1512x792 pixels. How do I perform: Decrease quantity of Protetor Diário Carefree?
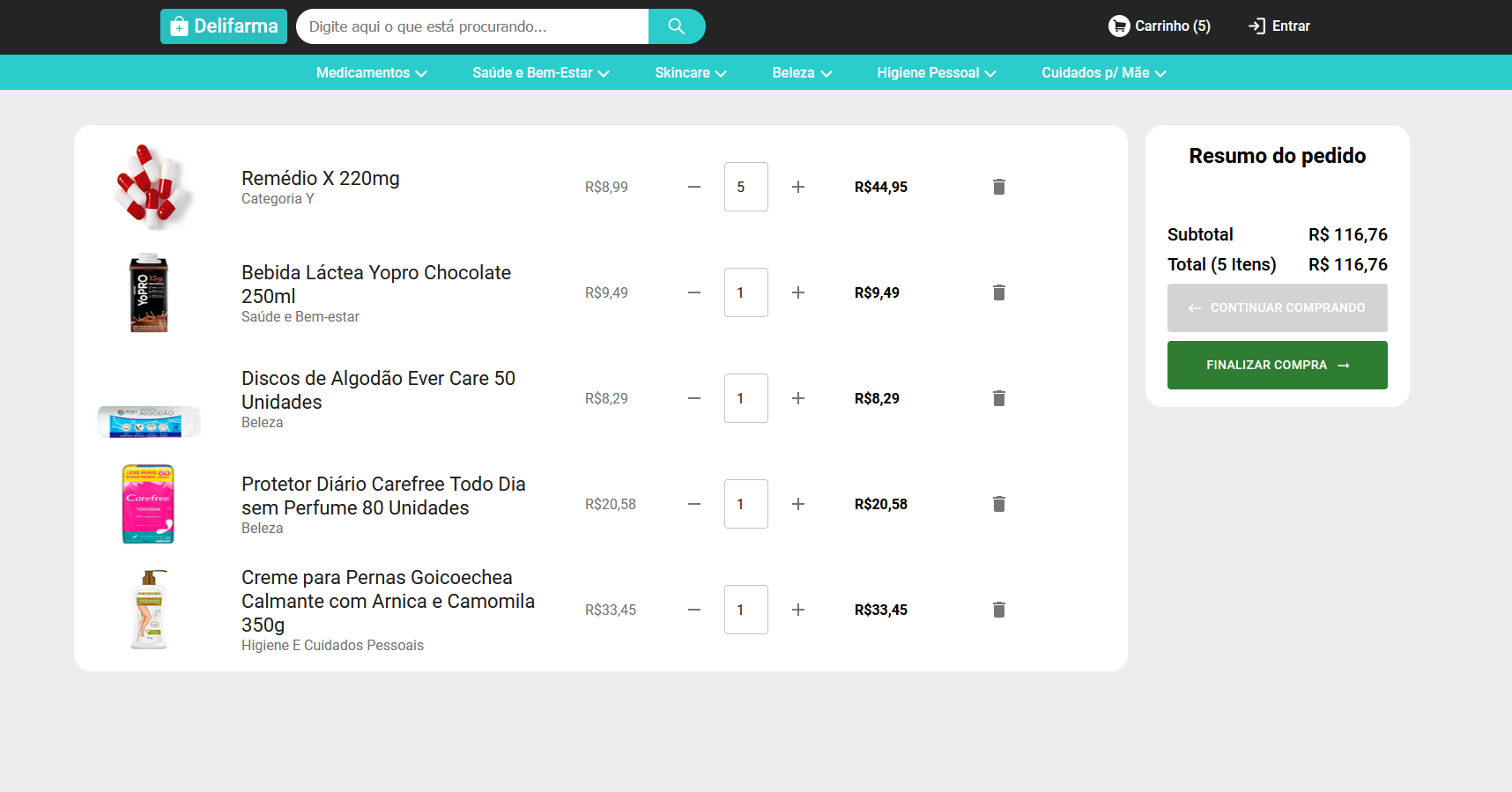(x=694, y=504)
